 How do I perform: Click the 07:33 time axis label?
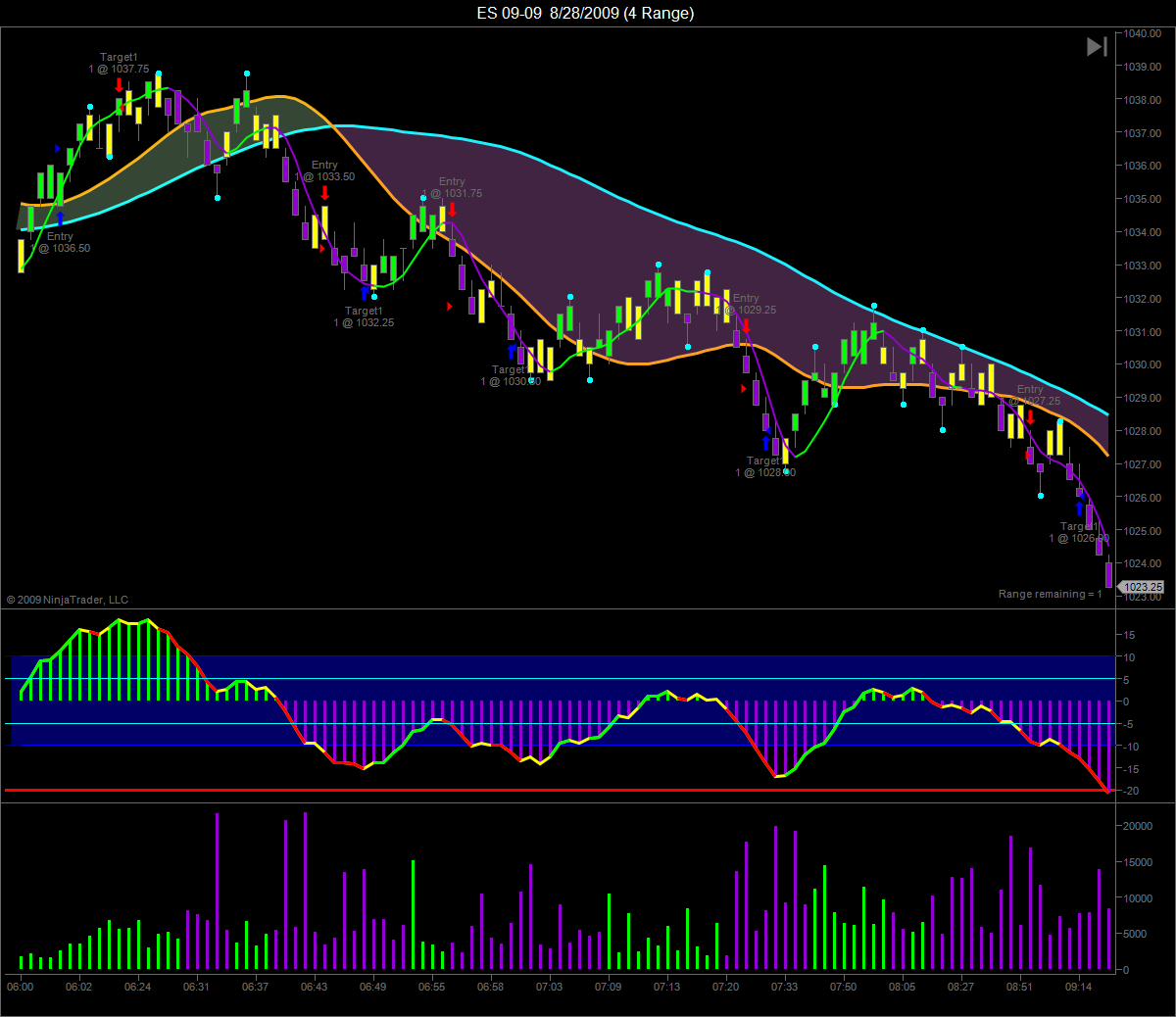(784, 987)
